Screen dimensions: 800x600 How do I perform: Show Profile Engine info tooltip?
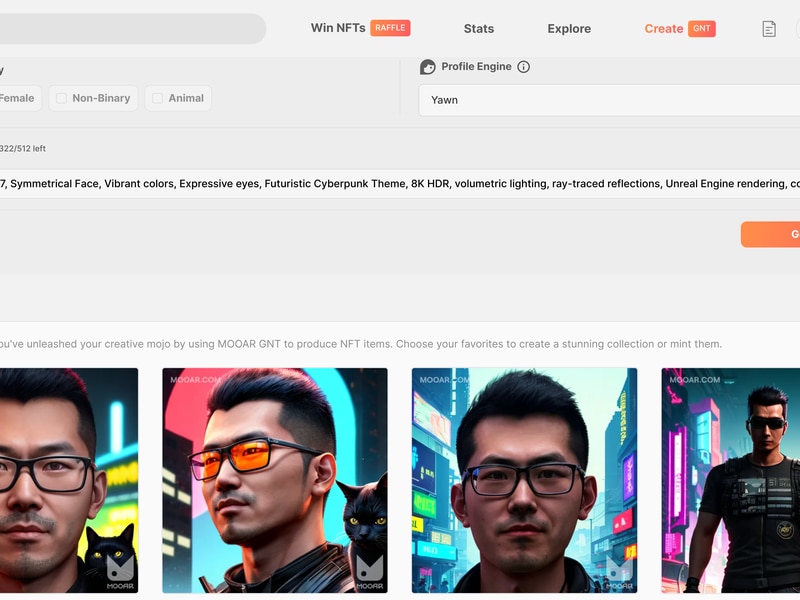click(523, 67)
